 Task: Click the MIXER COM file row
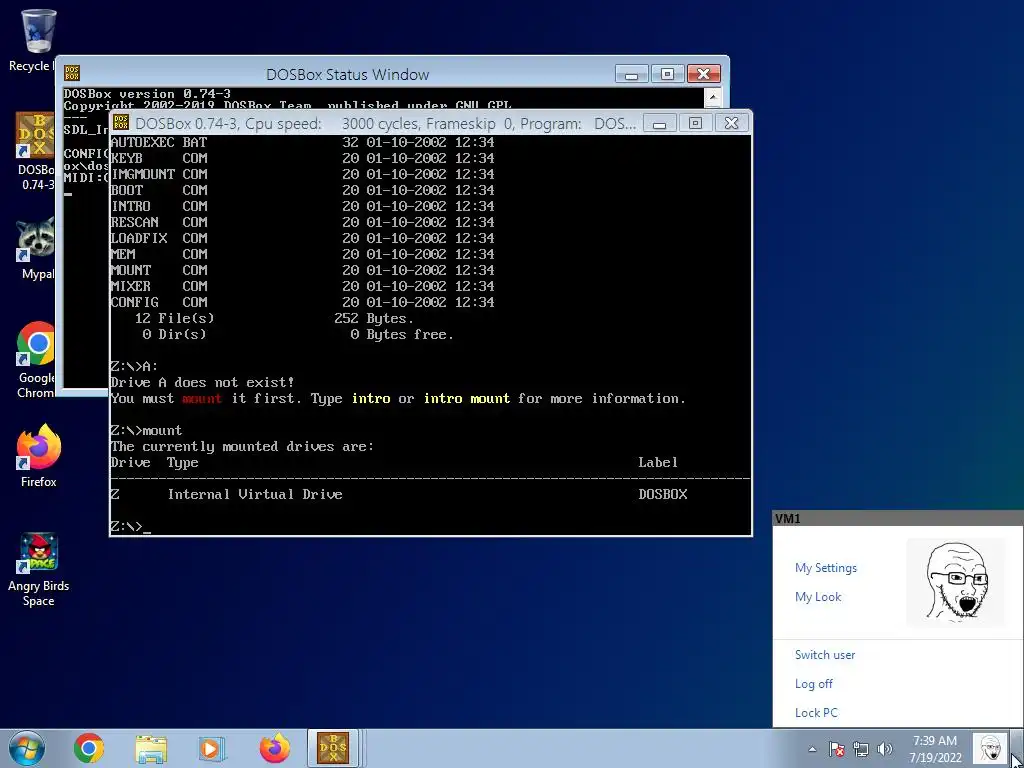coord(302,286)
